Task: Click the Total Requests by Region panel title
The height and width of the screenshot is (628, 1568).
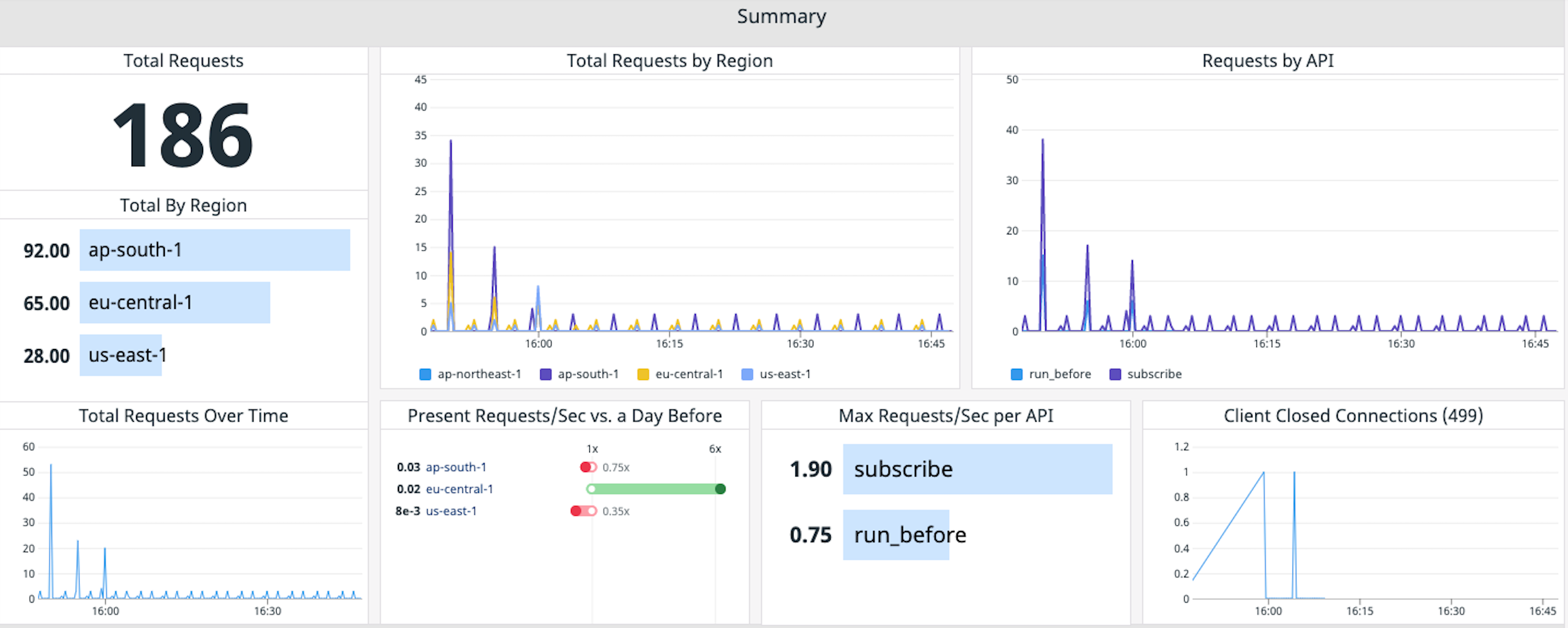Action: tap(669, 60)
